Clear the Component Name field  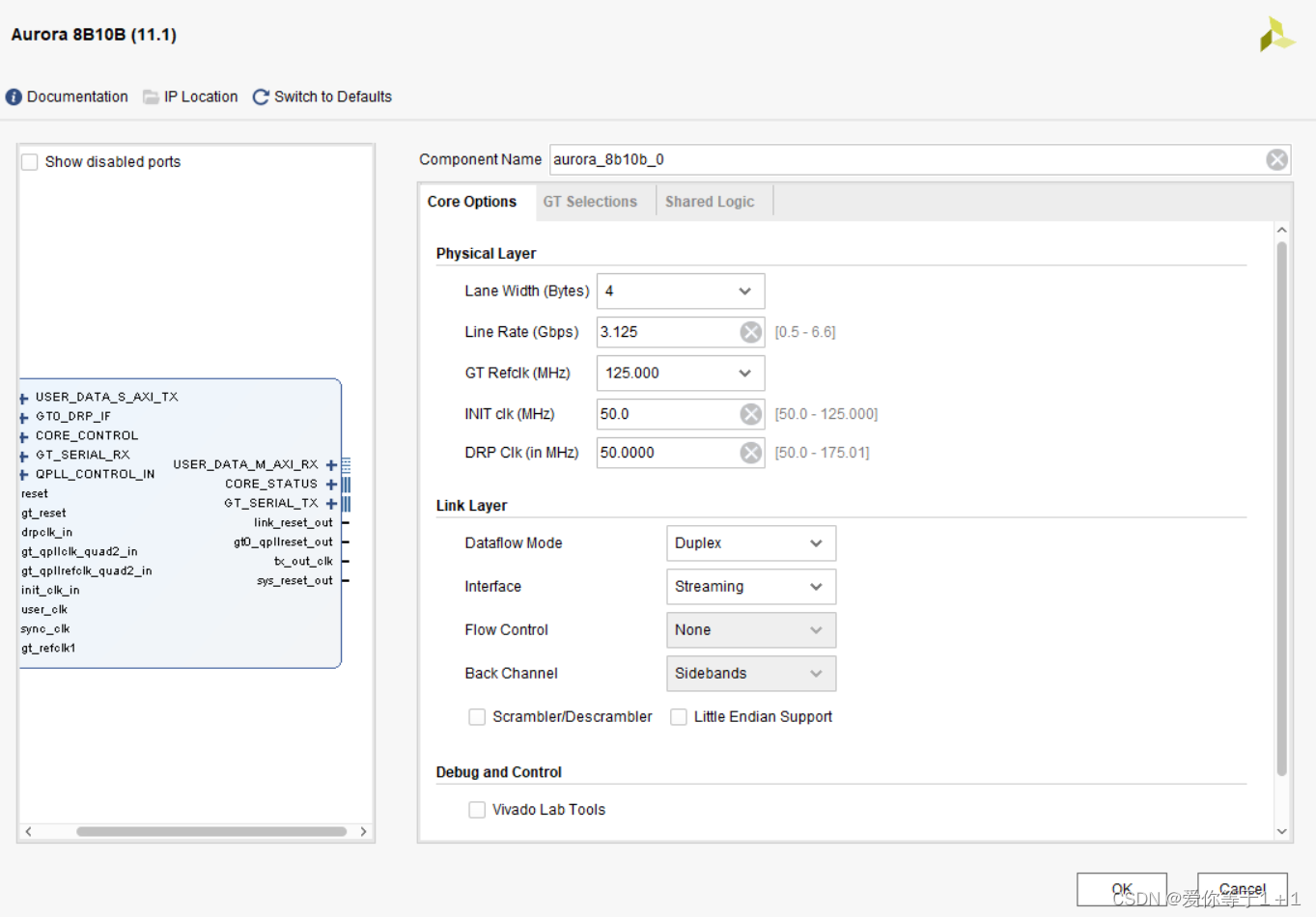point(1276,160)
